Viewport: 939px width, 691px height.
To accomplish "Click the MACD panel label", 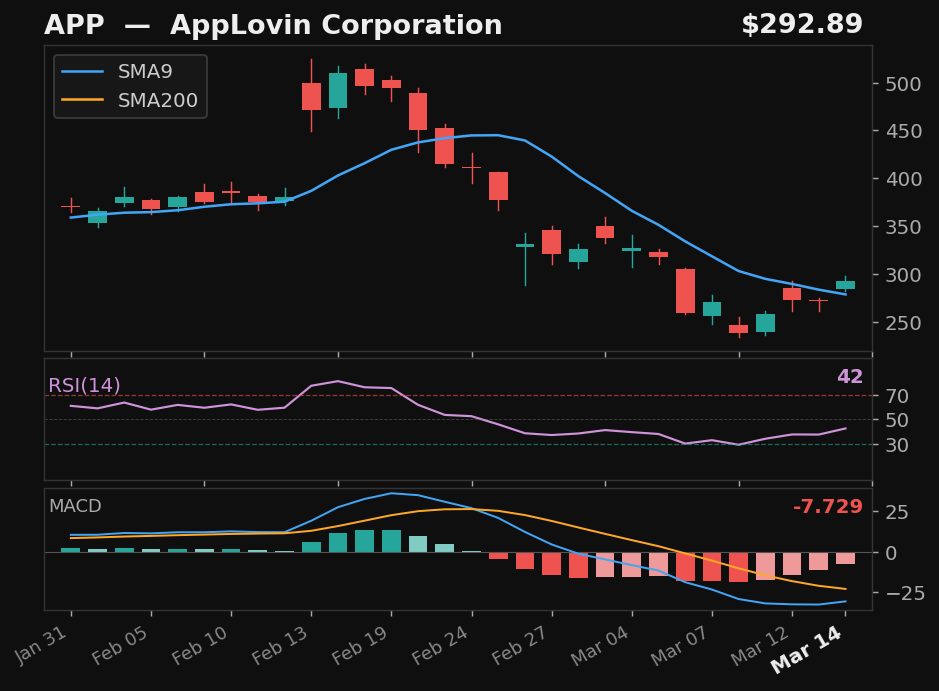I will (75, 506).
